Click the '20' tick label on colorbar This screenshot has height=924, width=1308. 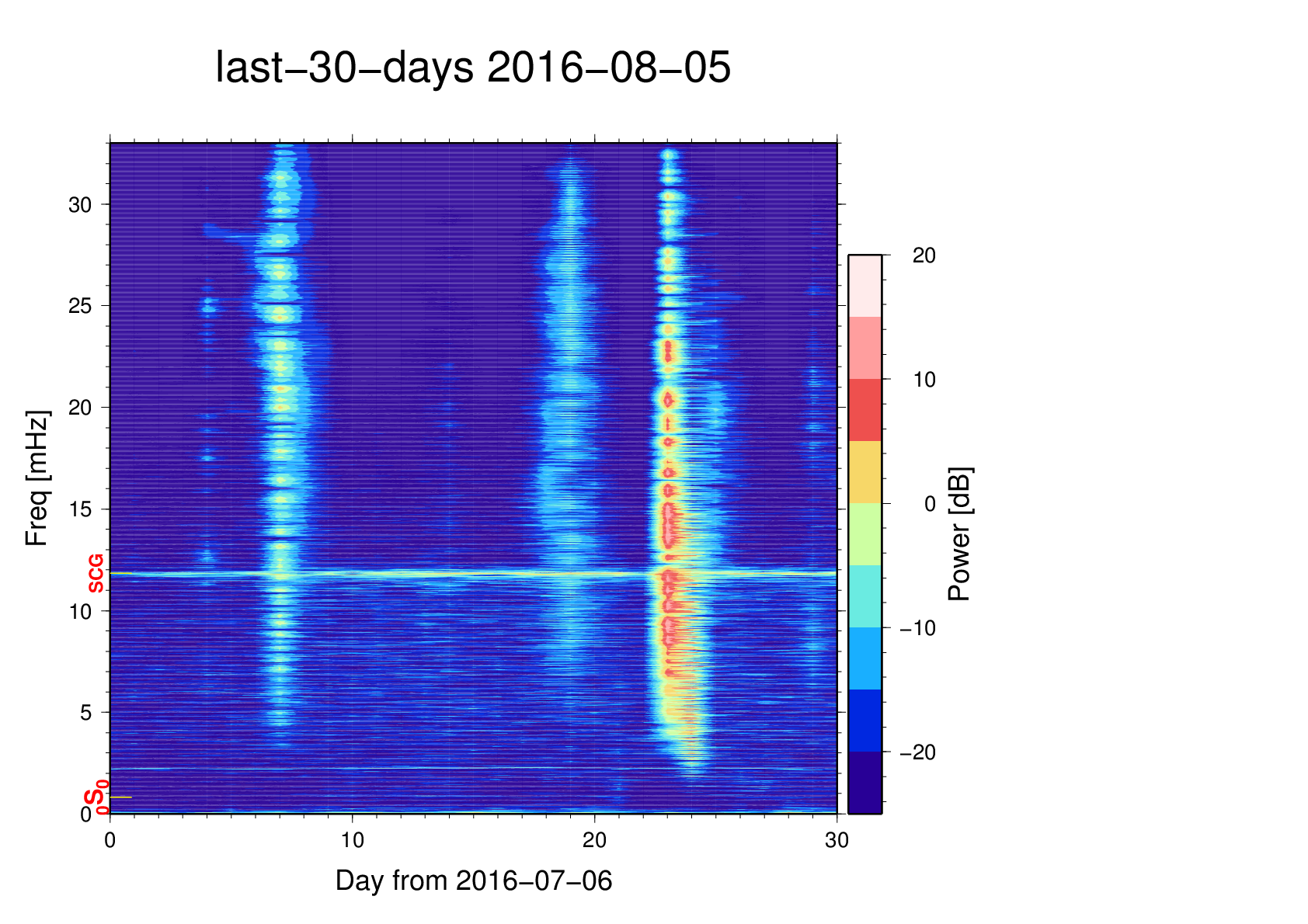tap(924, 255)
